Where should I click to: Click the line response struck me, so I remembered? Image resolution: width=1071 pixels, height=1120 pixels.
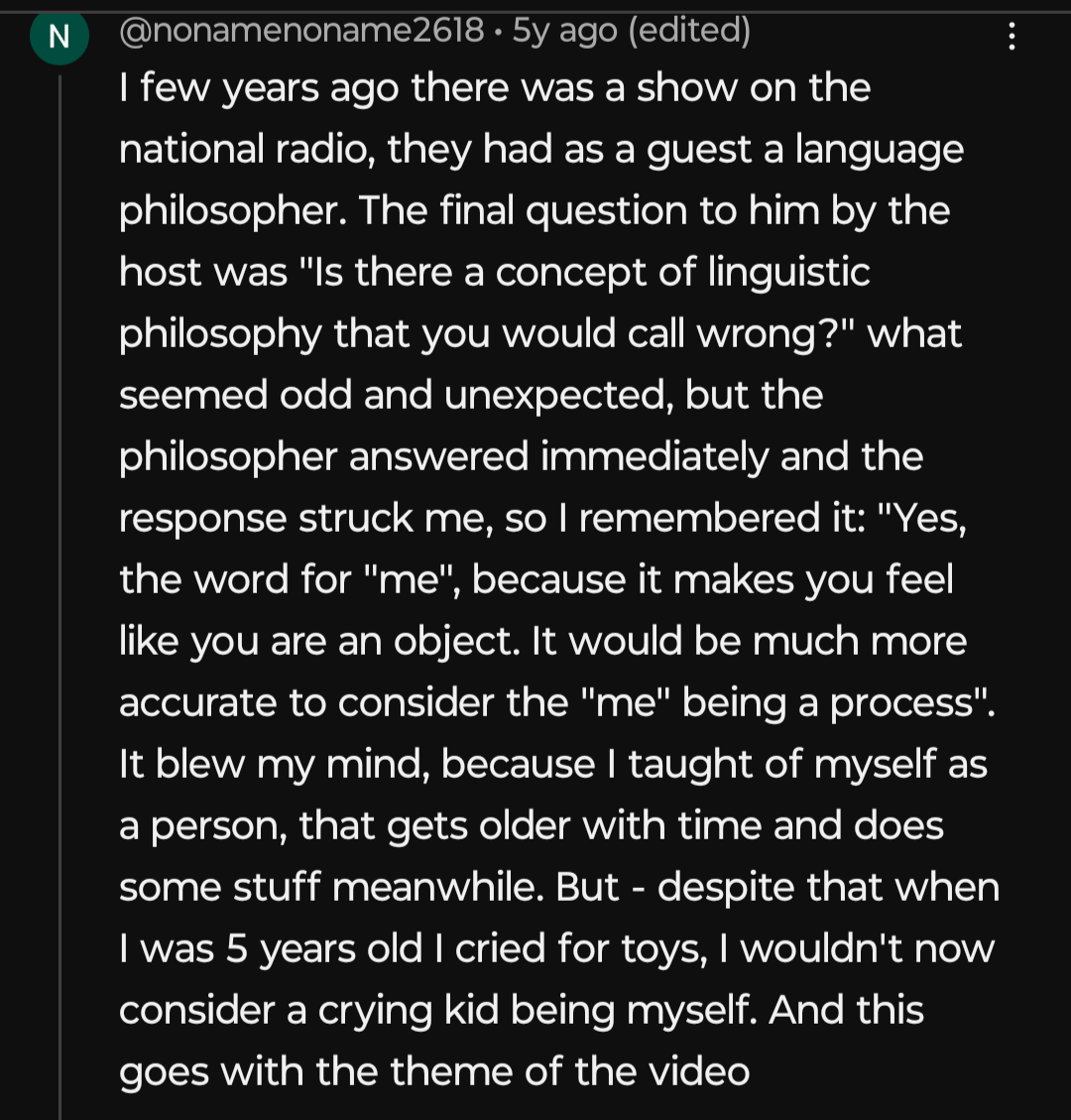coord(542,519)
